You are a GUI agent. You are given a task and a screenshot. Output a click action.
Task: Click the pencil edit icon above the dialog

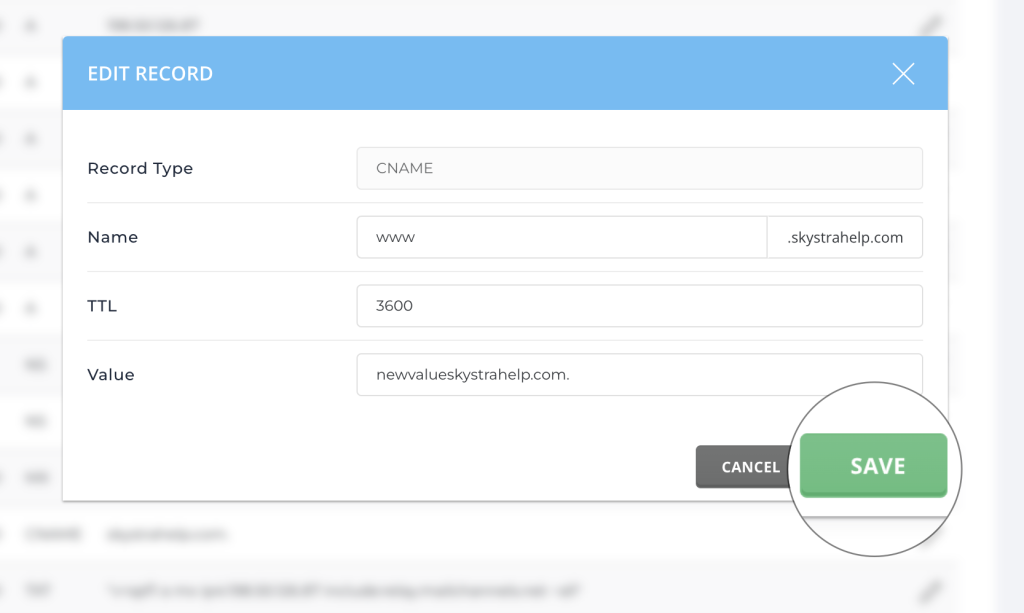pyautogui.click(x=931, y=20)
